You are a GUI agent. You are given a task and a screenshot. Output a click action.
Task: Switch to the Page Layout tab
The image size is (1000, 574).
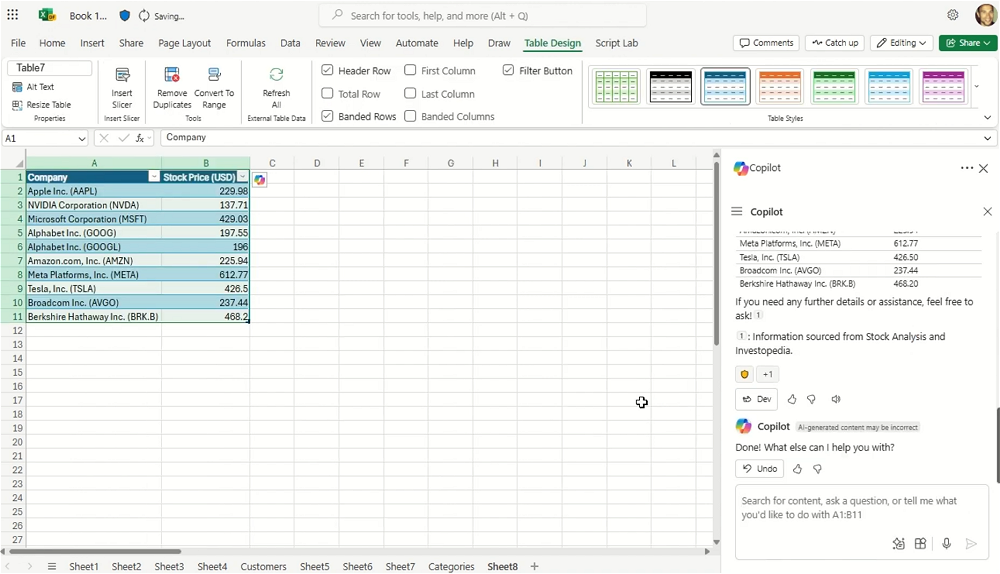point(184,43)
